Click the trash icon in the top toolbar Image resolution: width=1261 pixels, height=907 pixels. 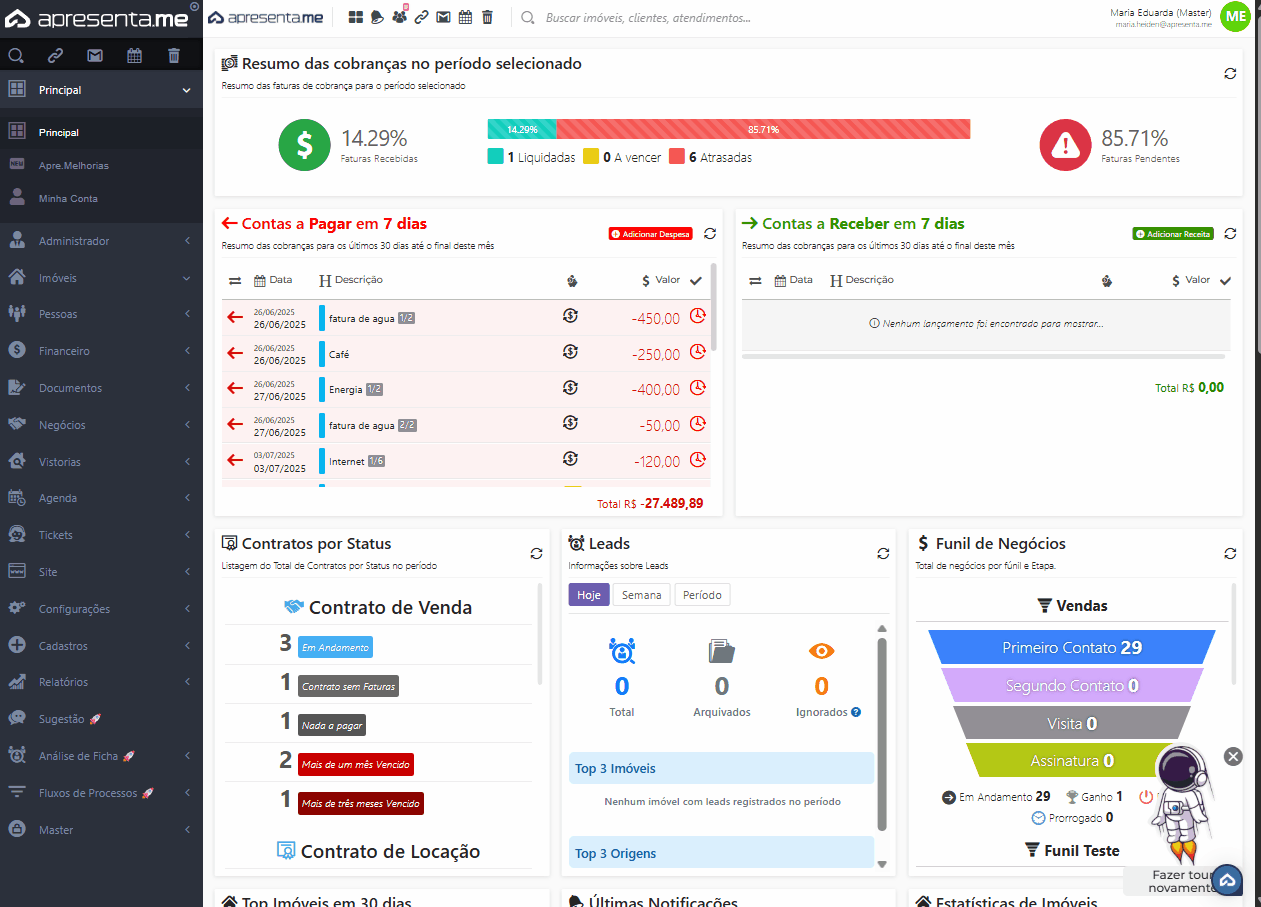(487, 17)
